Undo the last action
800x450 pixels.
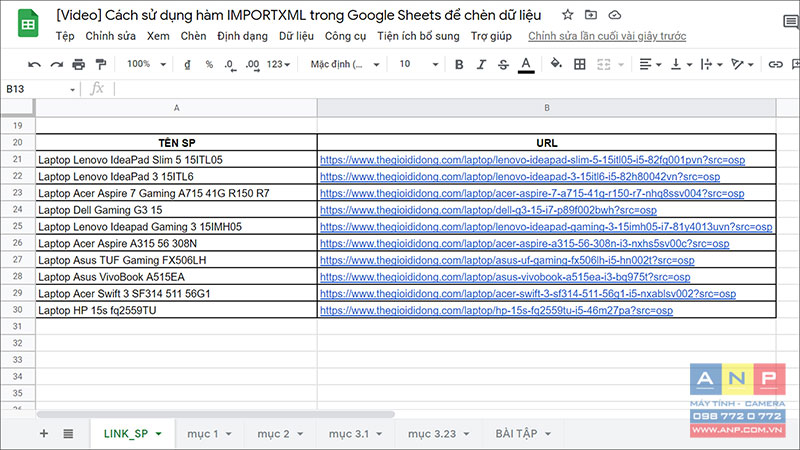click(34, 64)
